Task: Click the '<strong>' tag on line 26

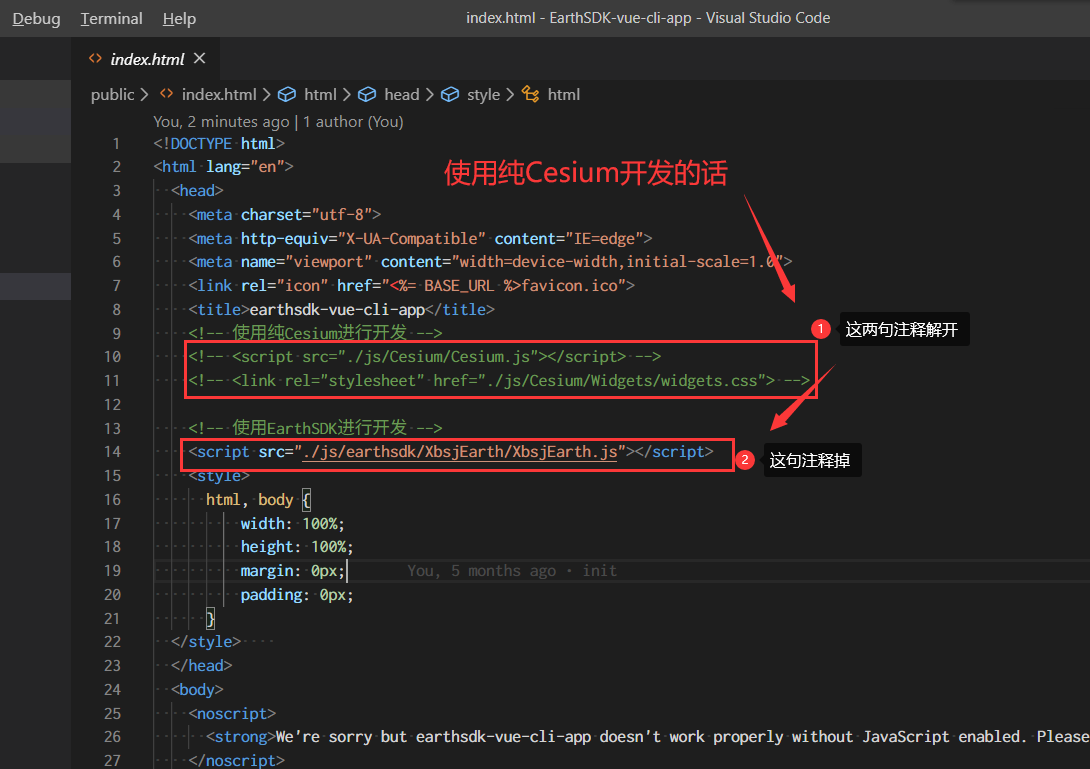Action: 241,737
